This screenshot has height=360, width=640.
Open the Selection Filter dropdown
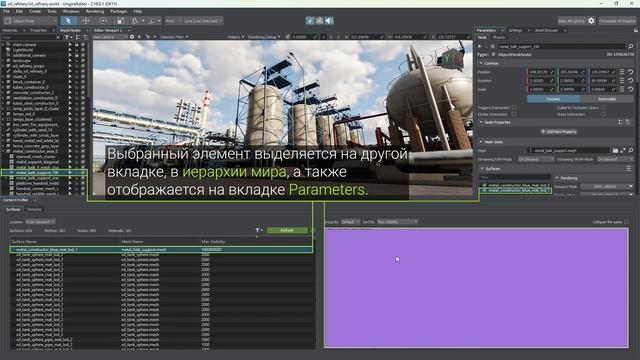(174, 37)
